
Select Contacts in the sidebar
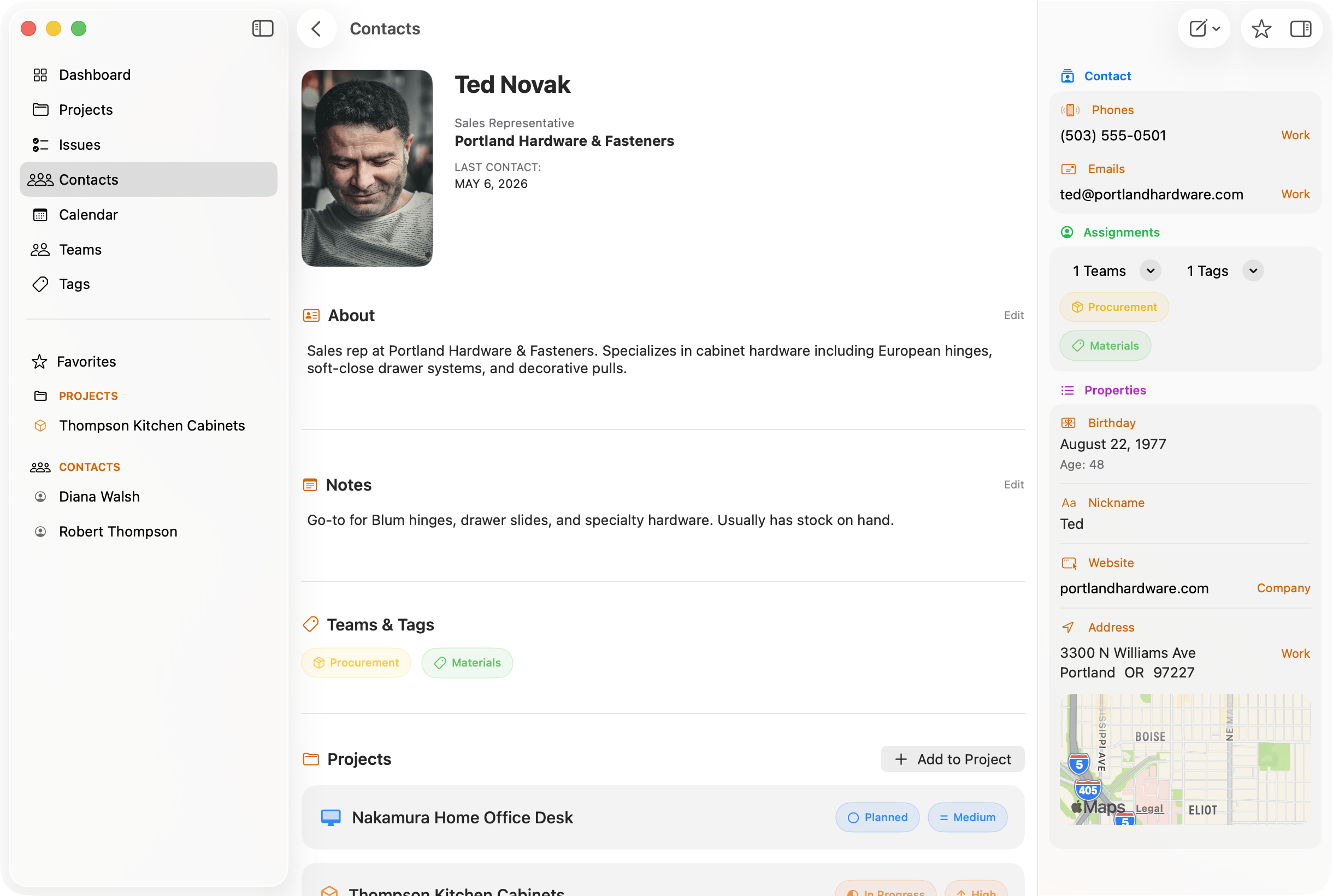(149, 179)
